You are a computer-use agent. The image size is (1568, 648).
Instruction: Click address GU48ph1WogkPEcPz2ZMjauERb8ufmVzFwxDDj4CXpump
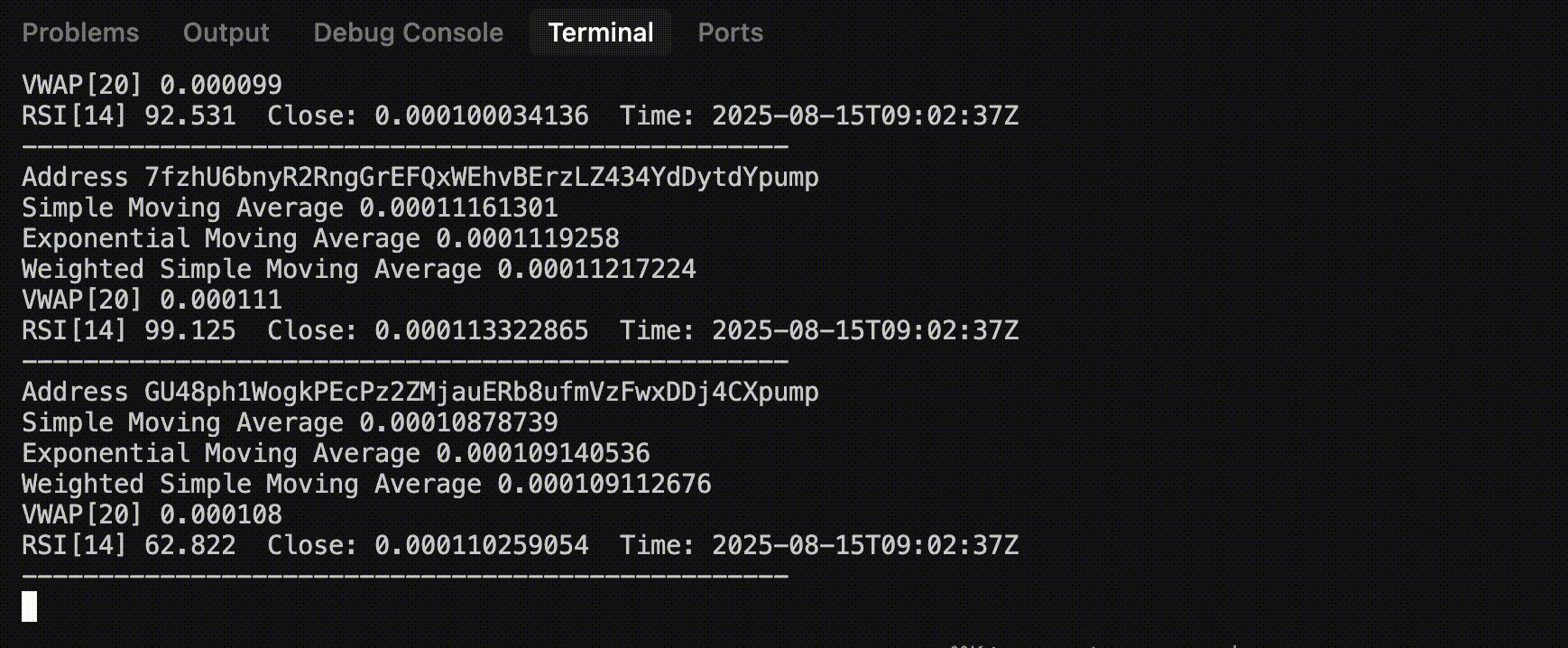[482, 392]
